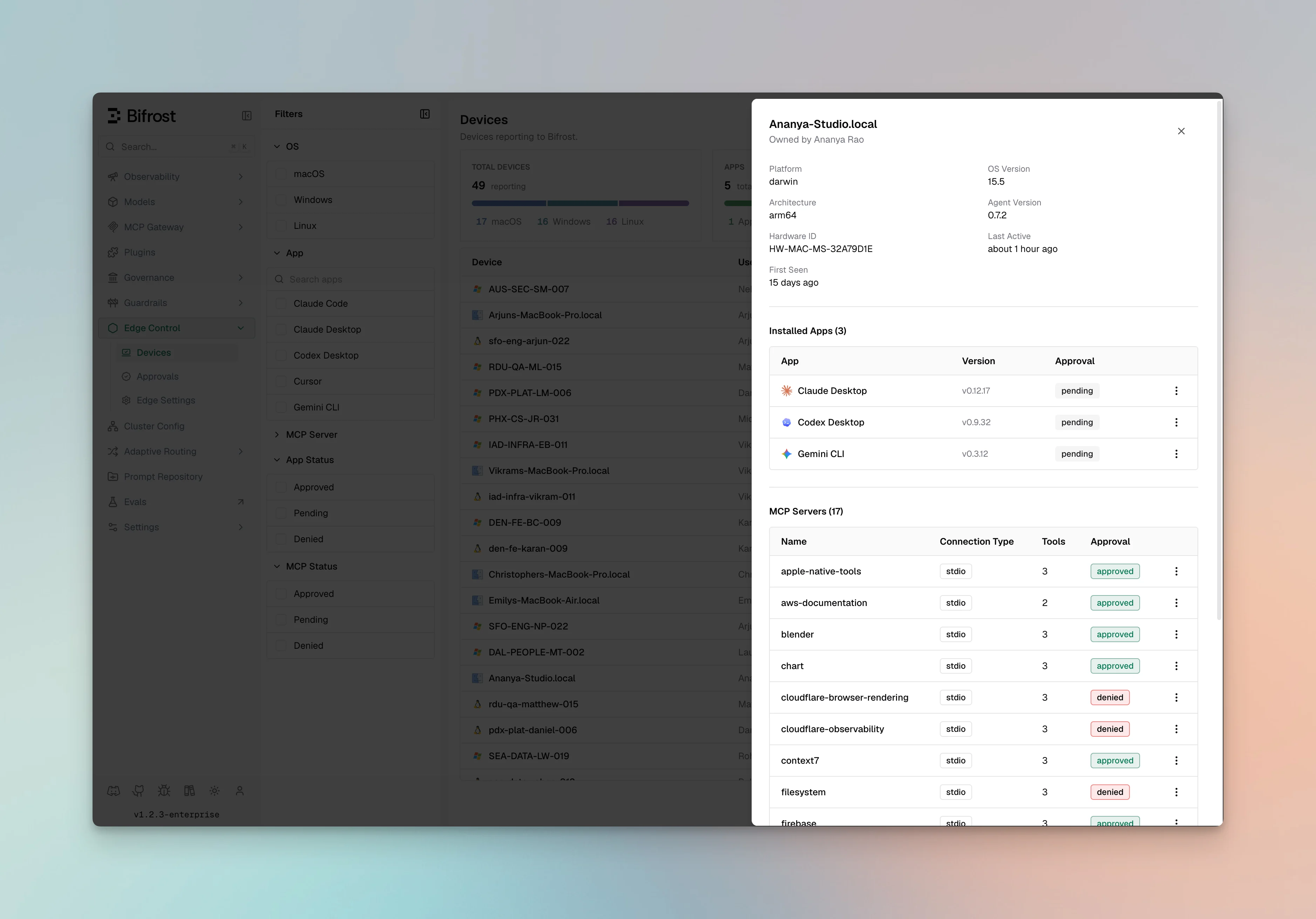
Task: Open the Plugins page
Action: (177, 252)
